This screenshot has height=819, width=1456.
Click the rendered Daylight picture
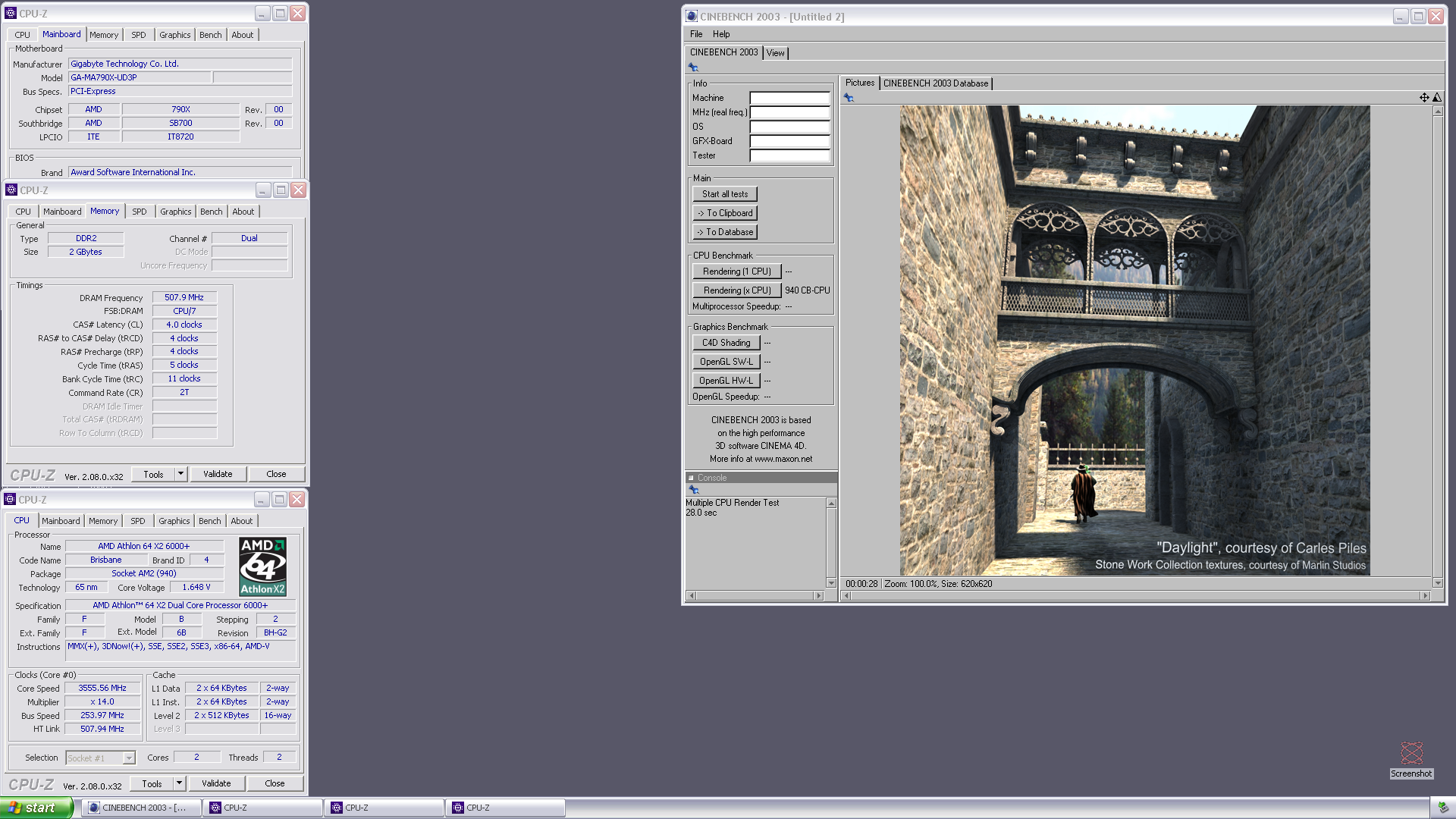click(1134, 340)
